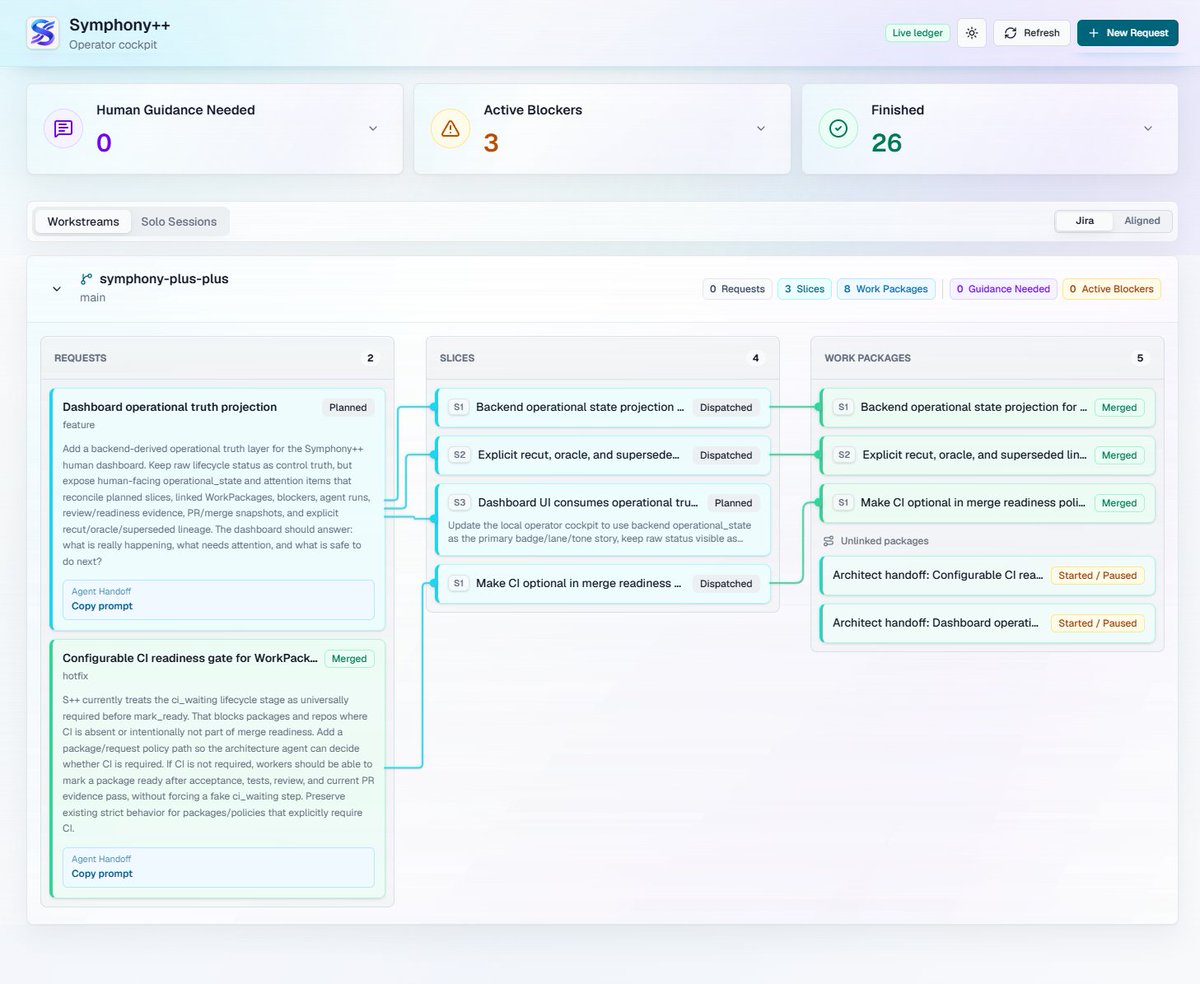
Task: Click the Unlinked packages link icon
Action: [829, 541]
